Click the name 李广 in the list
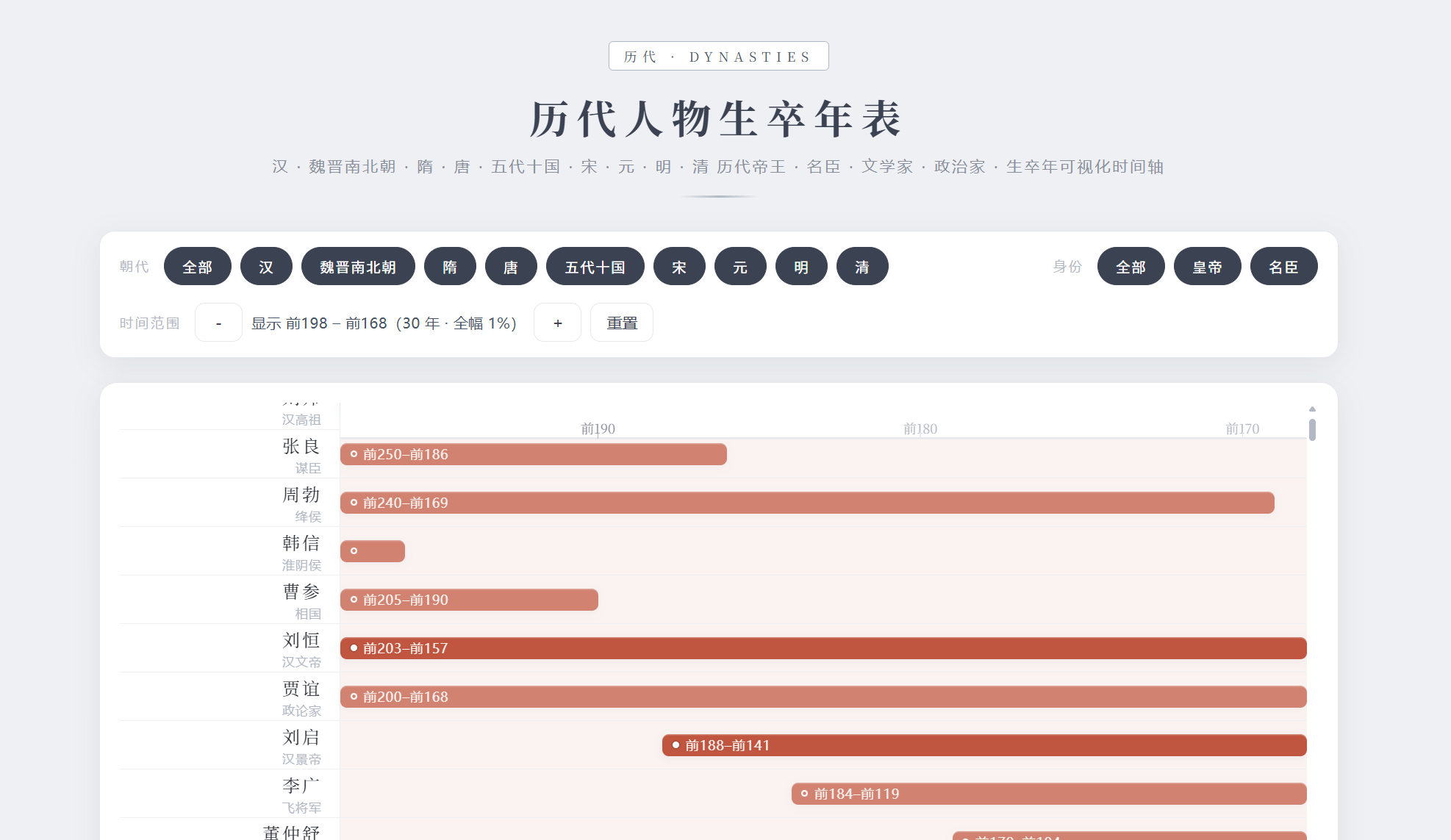1451x840 pixels. coord(301,786)
